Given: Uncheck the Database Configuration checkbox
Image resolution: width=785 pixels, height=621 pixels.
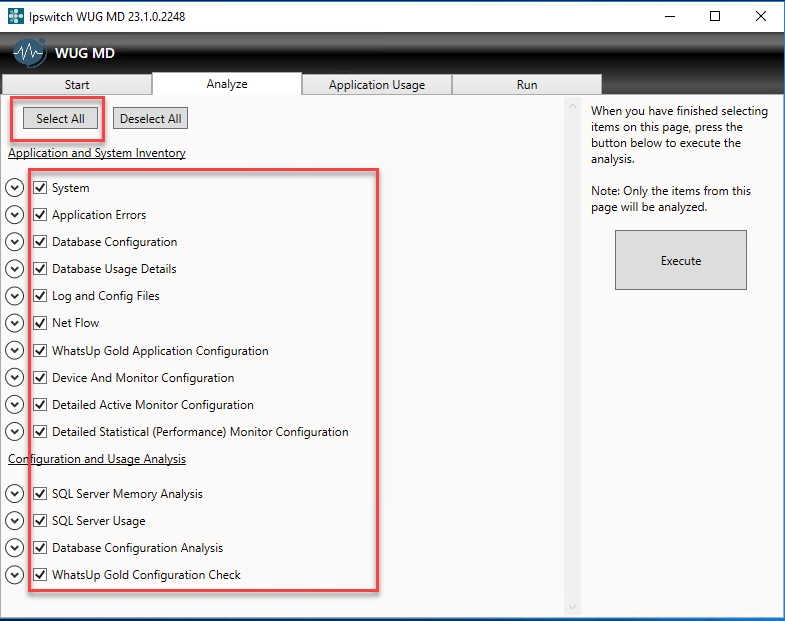Looking at the screenshot, I should [x=40, y=242].
